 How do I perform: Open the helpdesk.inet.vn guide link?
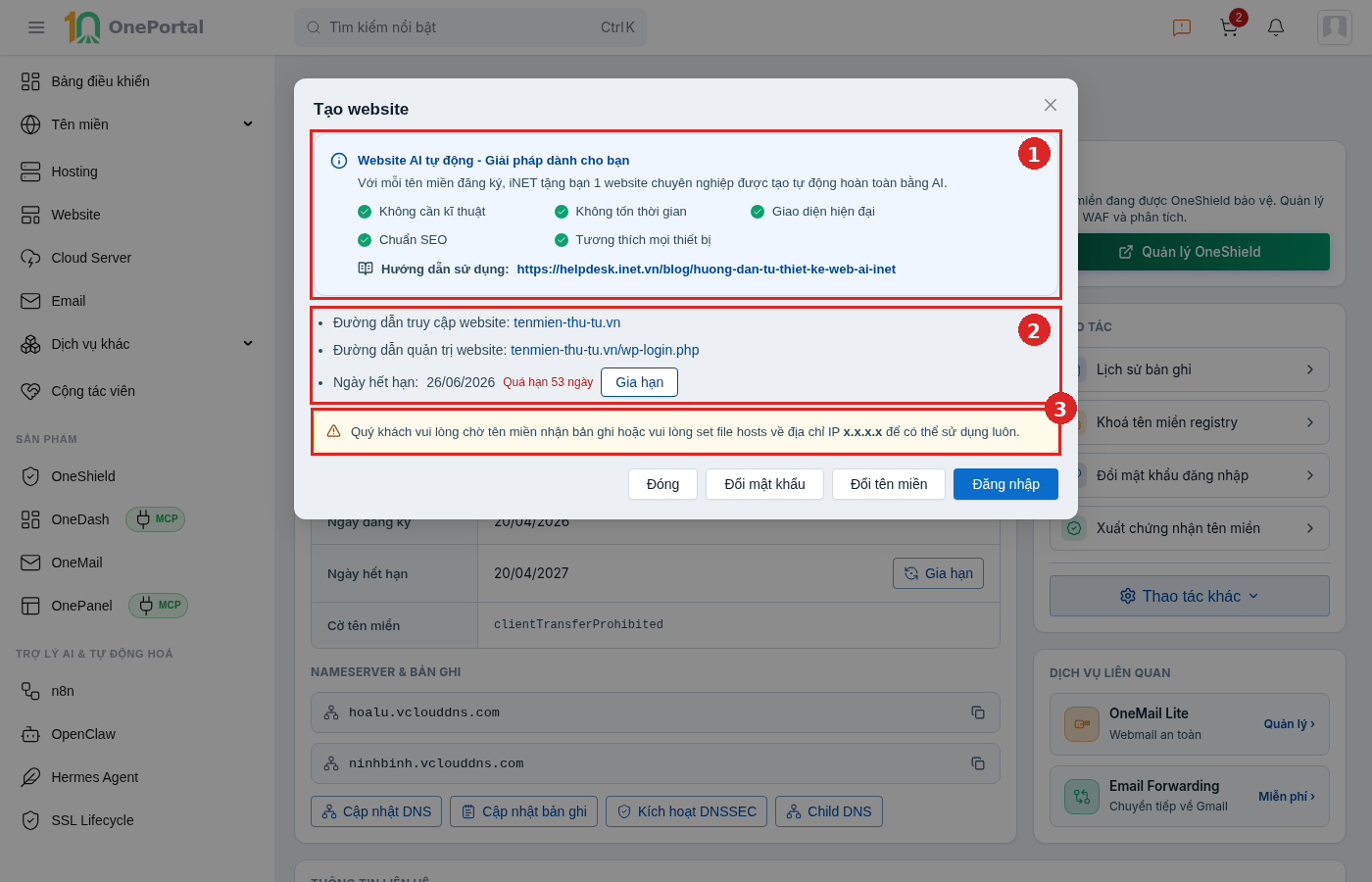coord(706,269)
